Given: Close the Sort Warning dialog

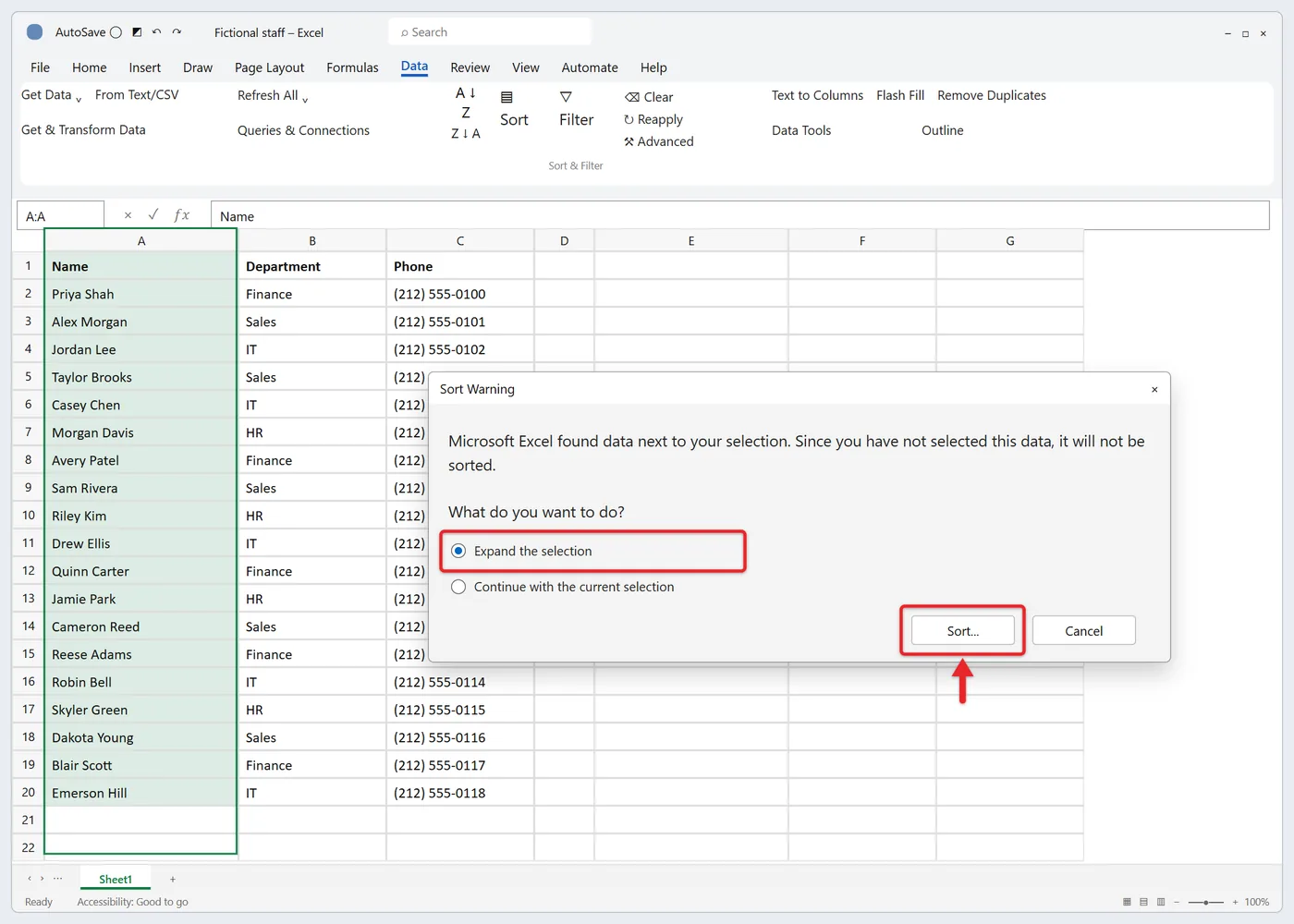Looking at the screenshot, I should (1154, 390).
